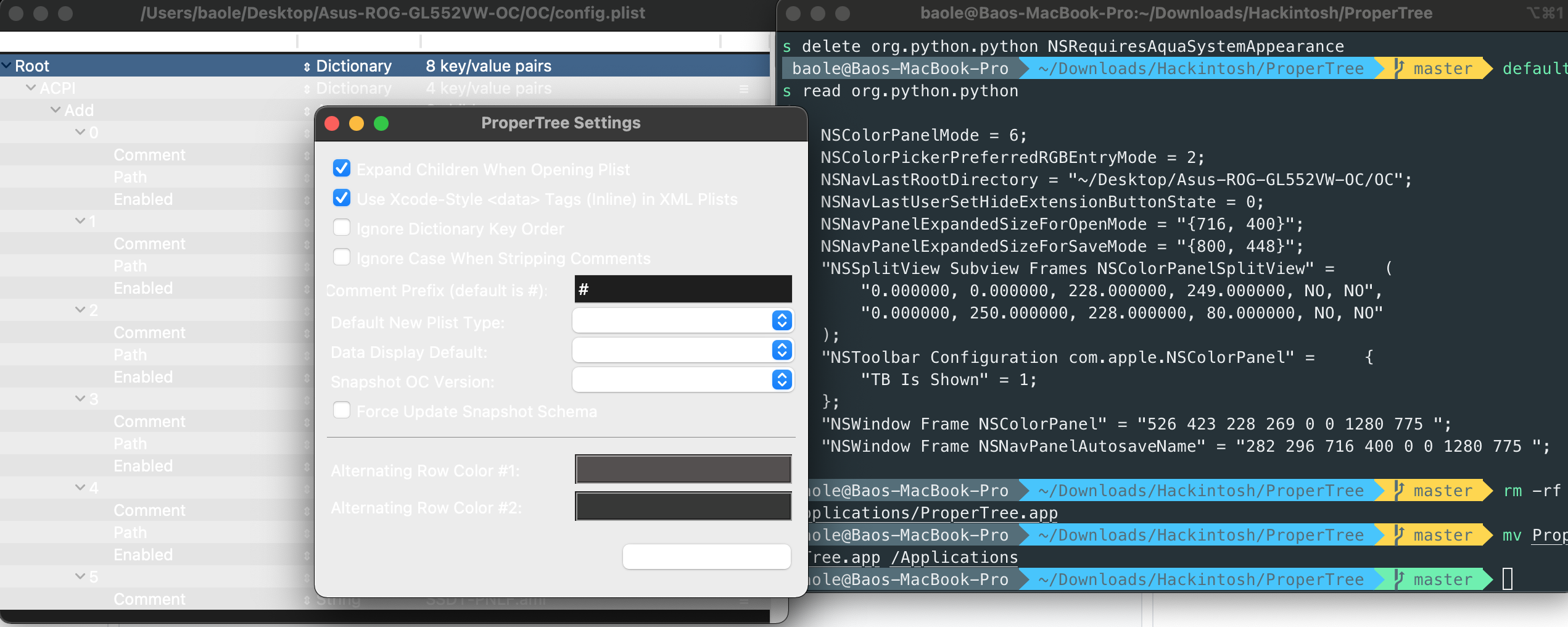Click the type toggle arrows beside Root's Dictionary value
The image size is (1568, 627).
tap(307, 66)
